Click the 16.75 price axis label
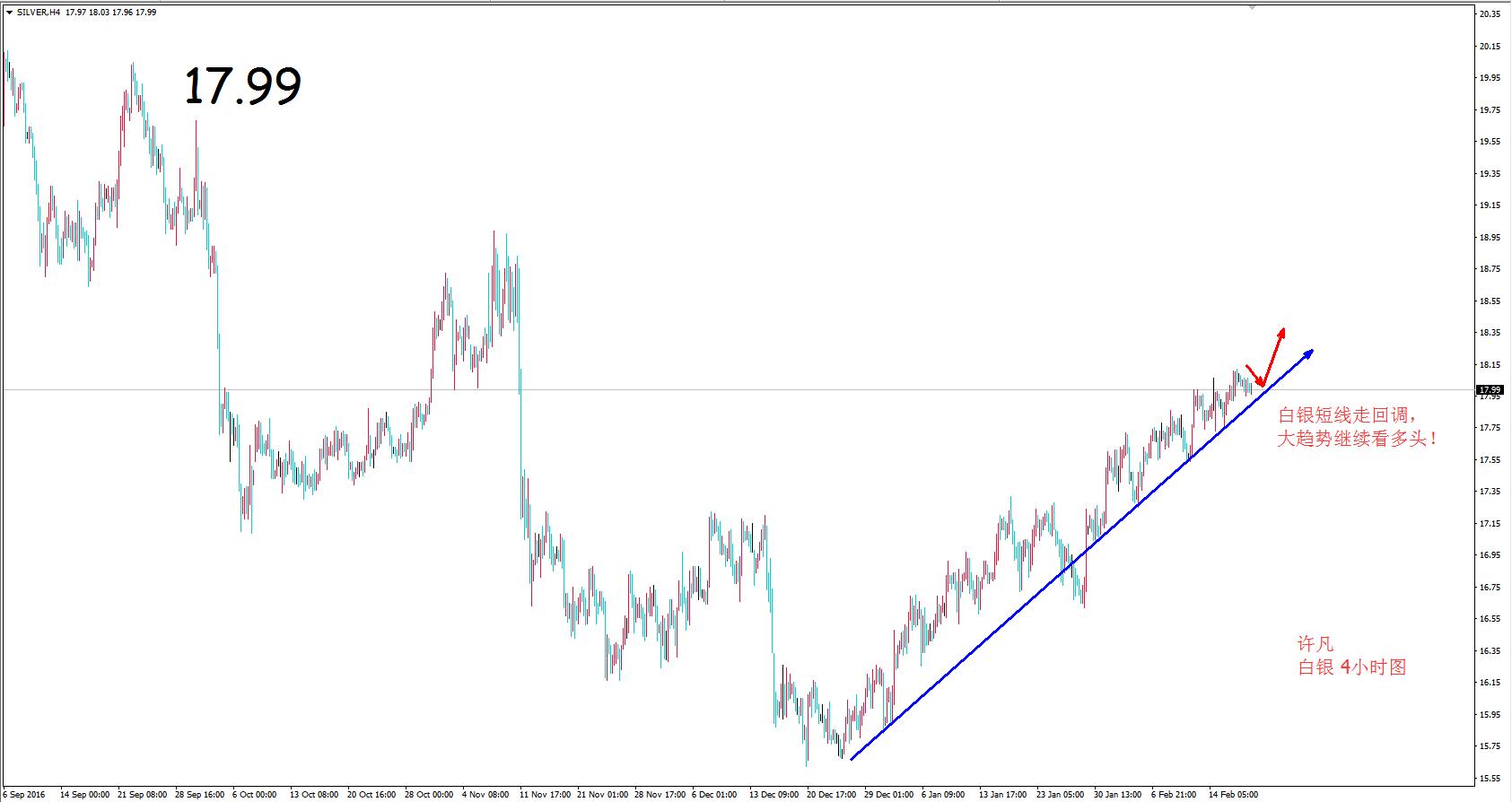1512x802 pixels. point(1490,588)
